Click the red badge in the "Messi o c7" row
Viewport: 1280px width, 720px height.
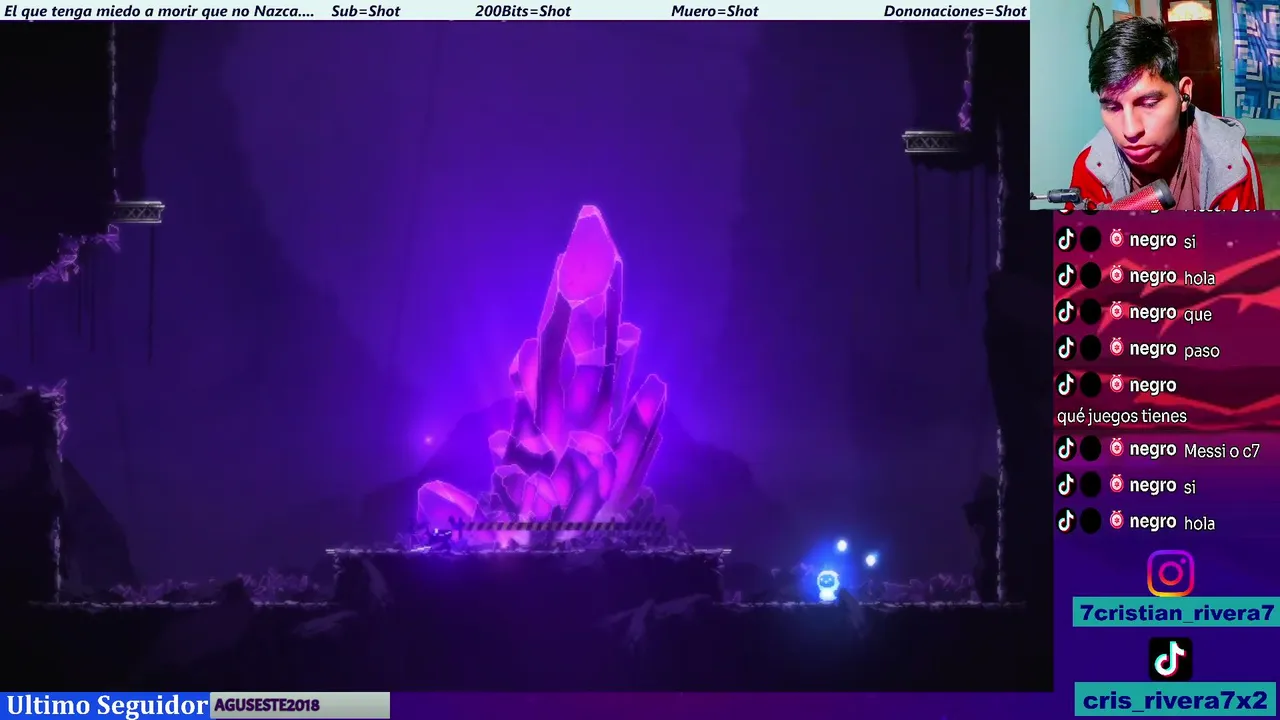[x=1116, y=449]
